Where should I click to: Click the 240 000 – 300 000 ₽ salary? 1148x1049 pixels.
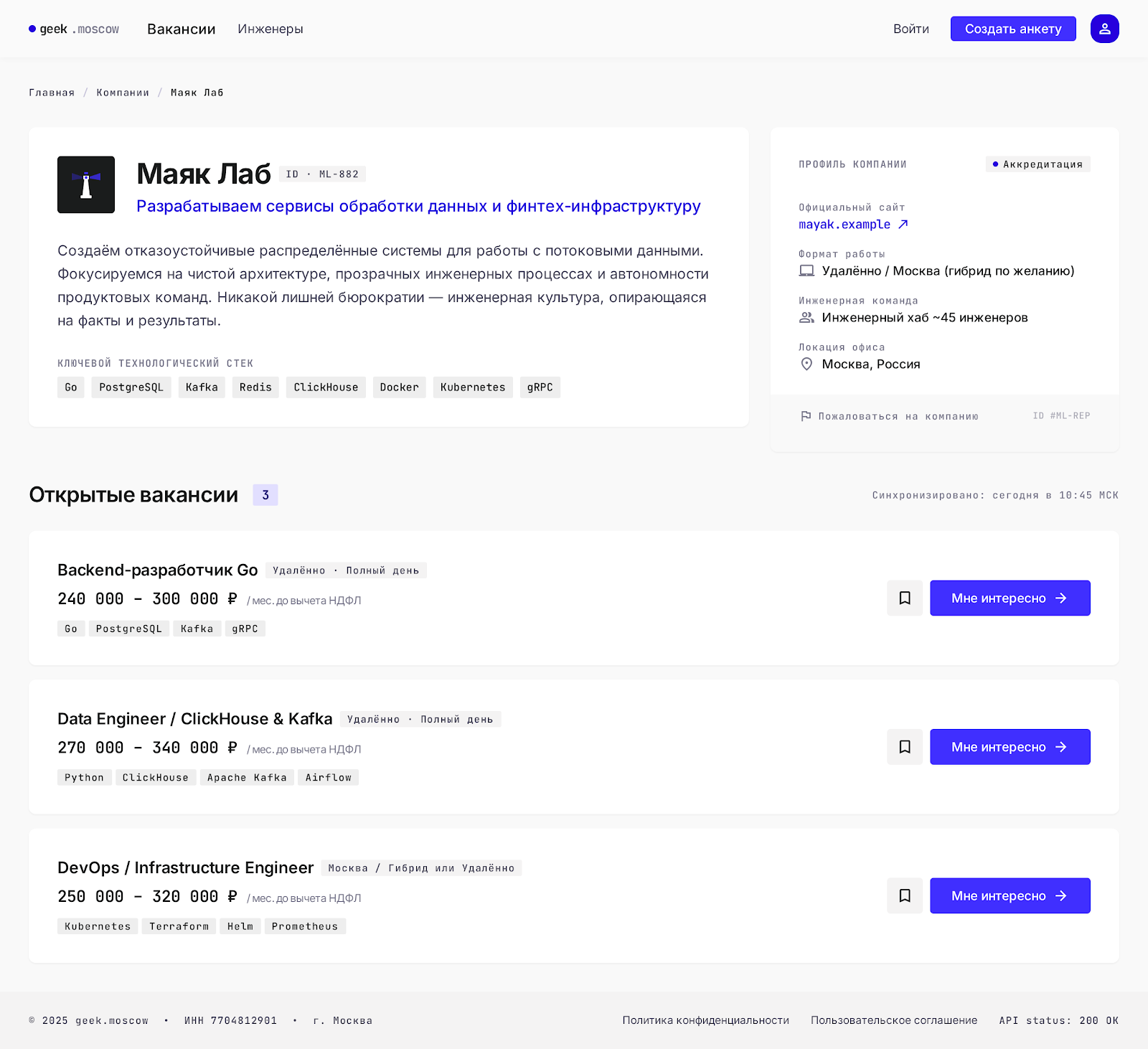pos(147,599)
